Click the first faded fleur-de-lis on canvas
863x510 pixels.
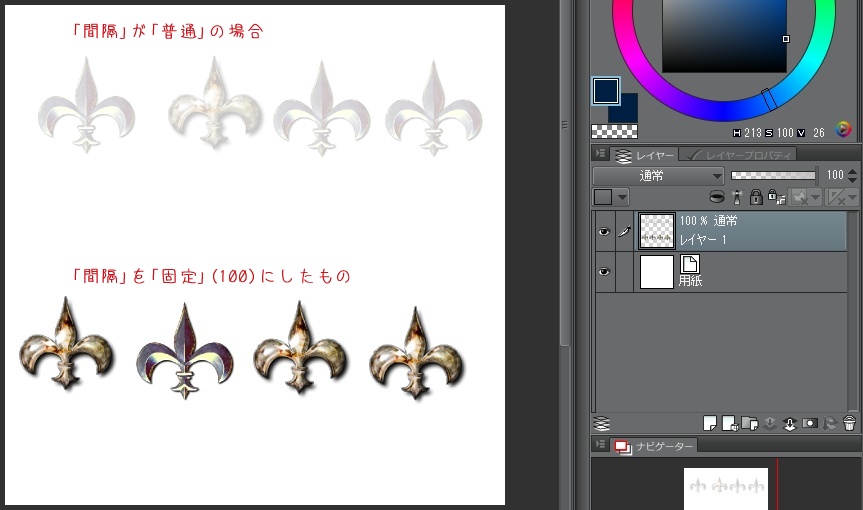pos(86,105)
